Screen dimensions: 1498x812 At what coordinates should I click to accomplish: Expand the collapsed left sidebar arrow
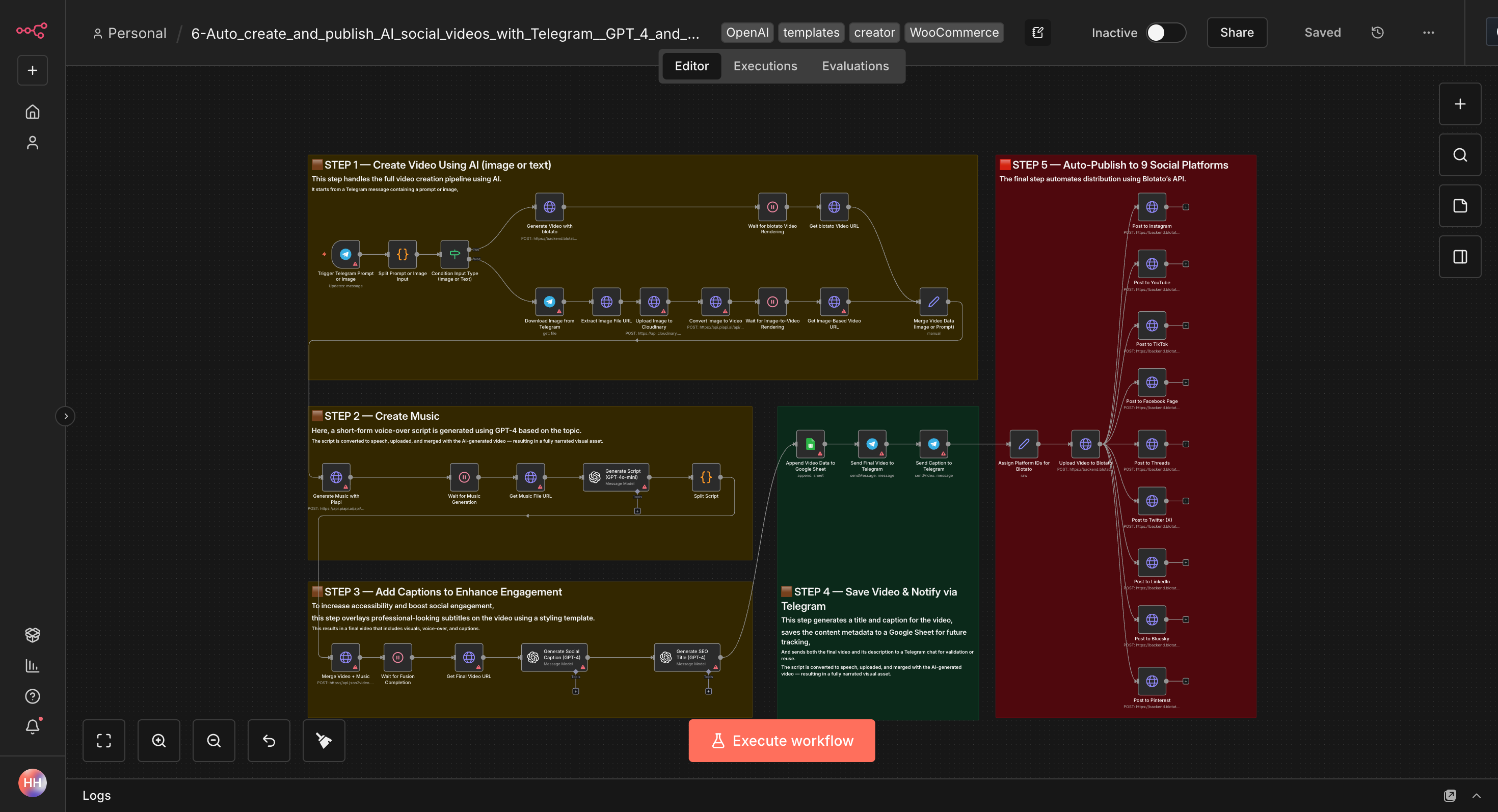pyautogui.click(x=66, y=416)
